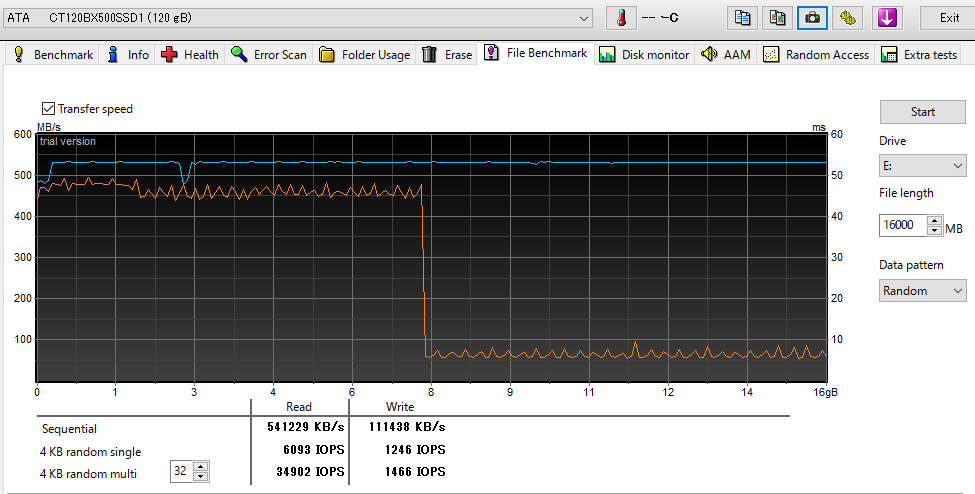The width and height of the screenshot is (975, 494).
Task: Click the File Benchmark tab icon
Action: 491,52
